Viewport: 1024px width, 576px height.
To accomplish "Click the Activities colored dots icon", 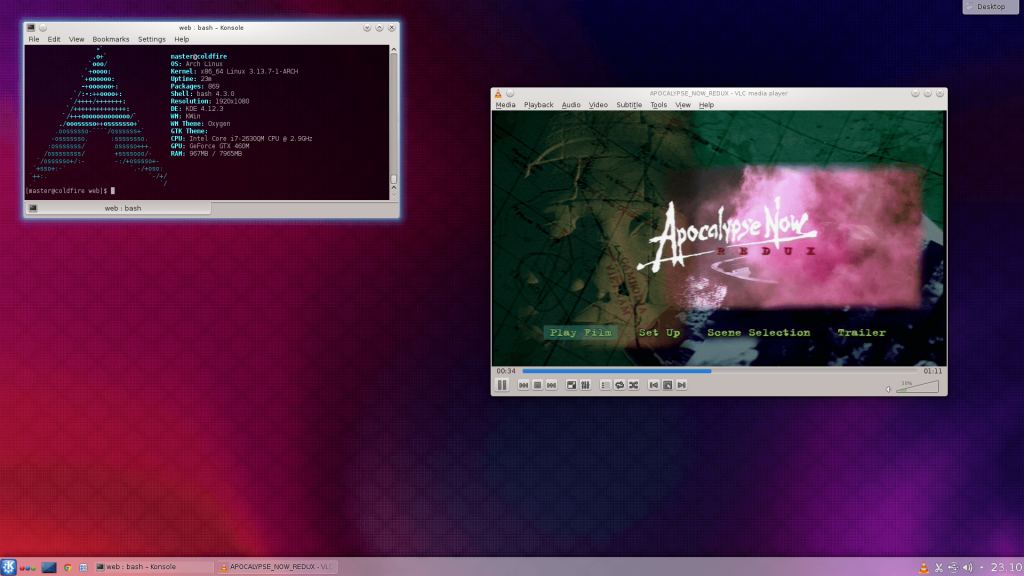I will (27, 568).
